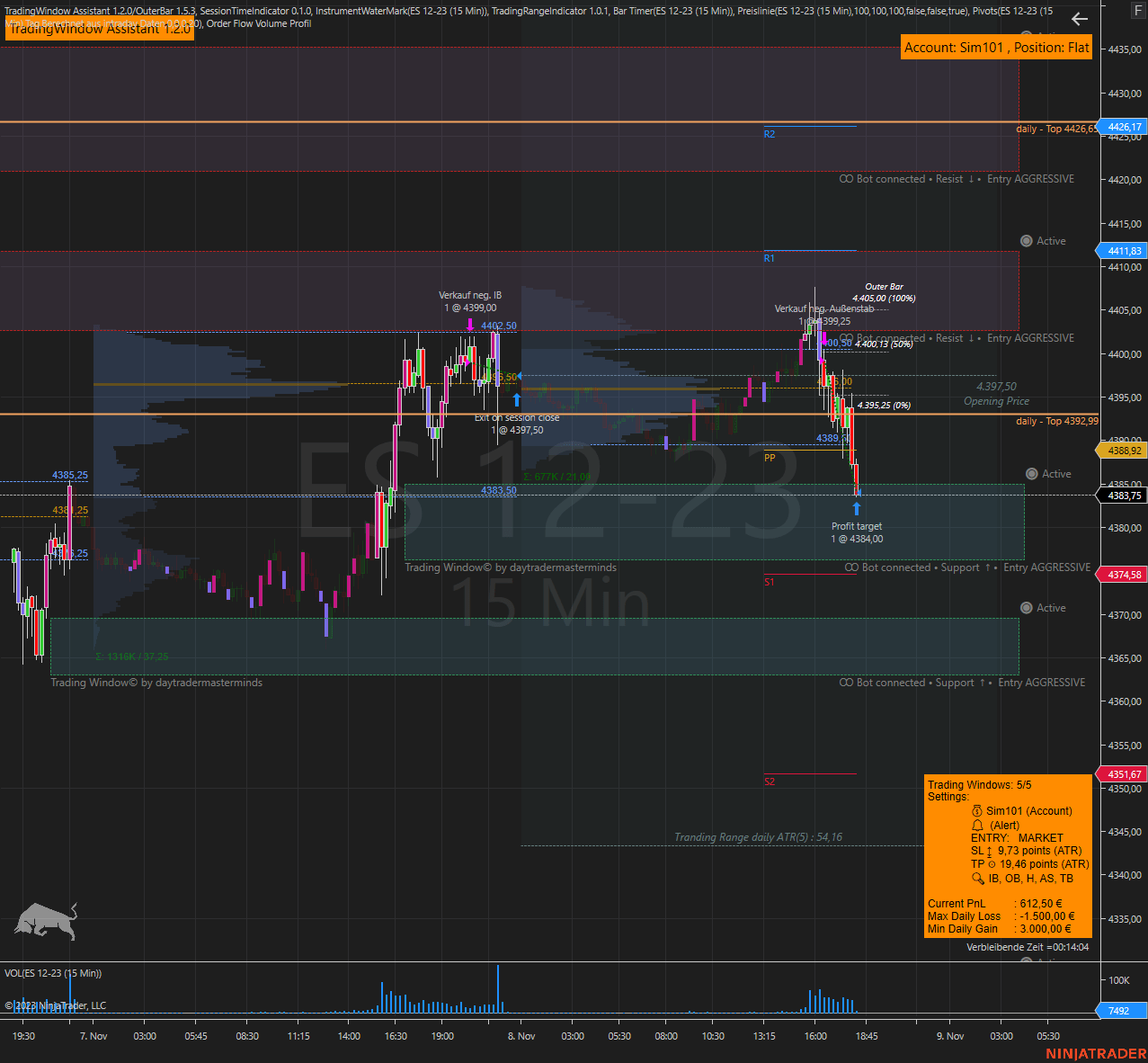
Task: Click the daily - Top 4392,99 line label
Action: coord(1056,421)
